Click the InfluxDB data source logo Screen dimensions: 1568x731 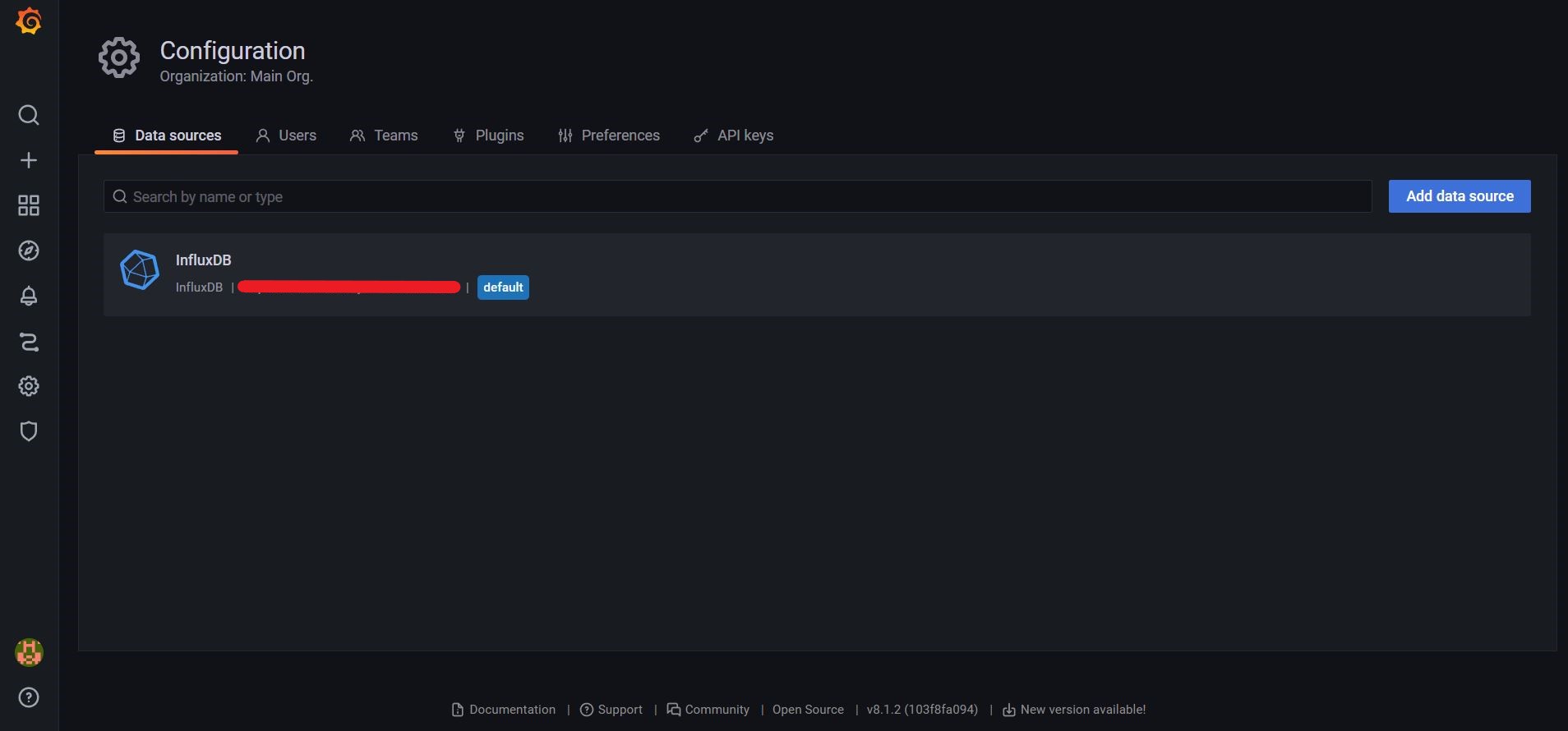(140, 270)
